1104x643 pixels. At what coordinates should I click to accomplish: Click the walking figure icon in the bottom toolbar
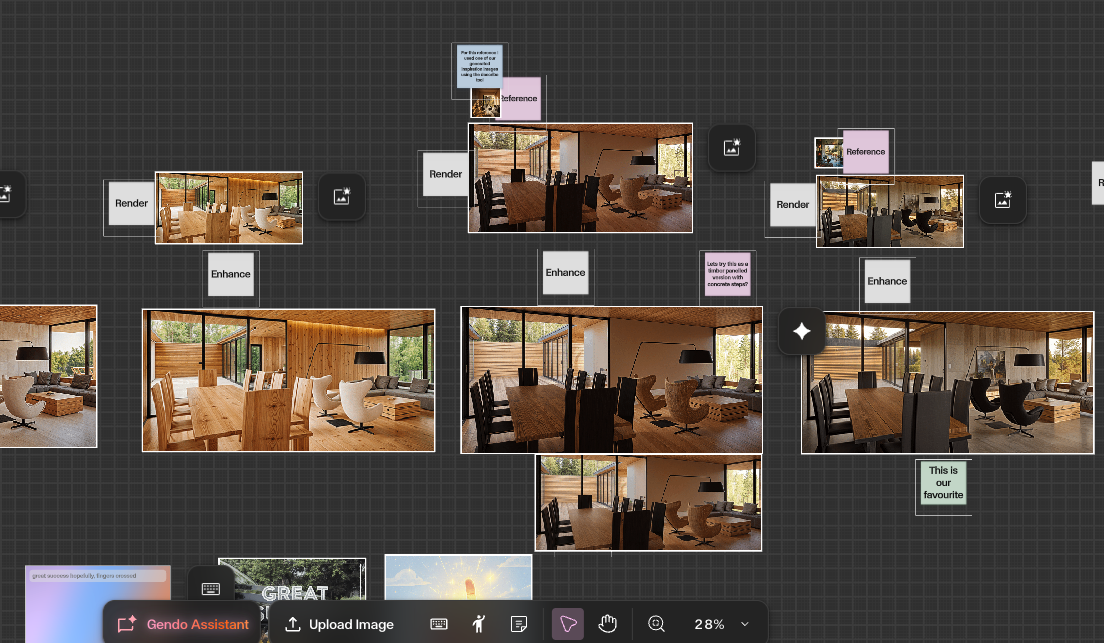click(x=479, y=623)
